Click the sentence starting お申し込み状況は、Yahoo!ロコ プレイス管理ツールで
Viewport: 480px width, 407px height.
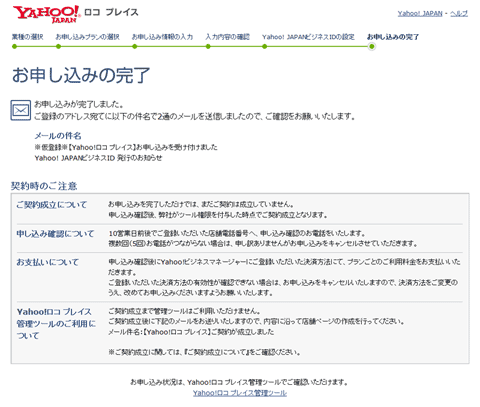239,382
